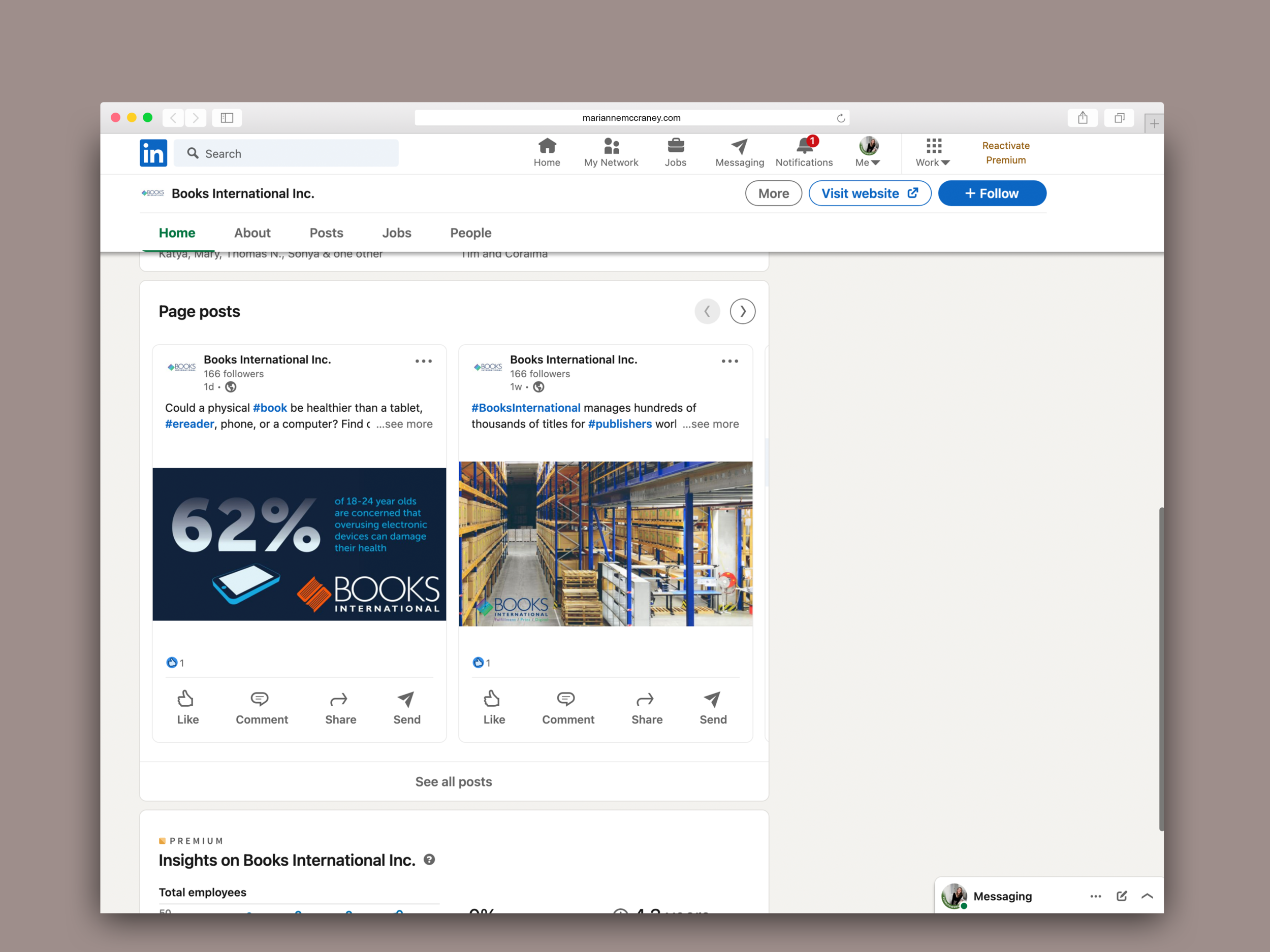
Task: Share the 62% post
Action: coord(340,708)
